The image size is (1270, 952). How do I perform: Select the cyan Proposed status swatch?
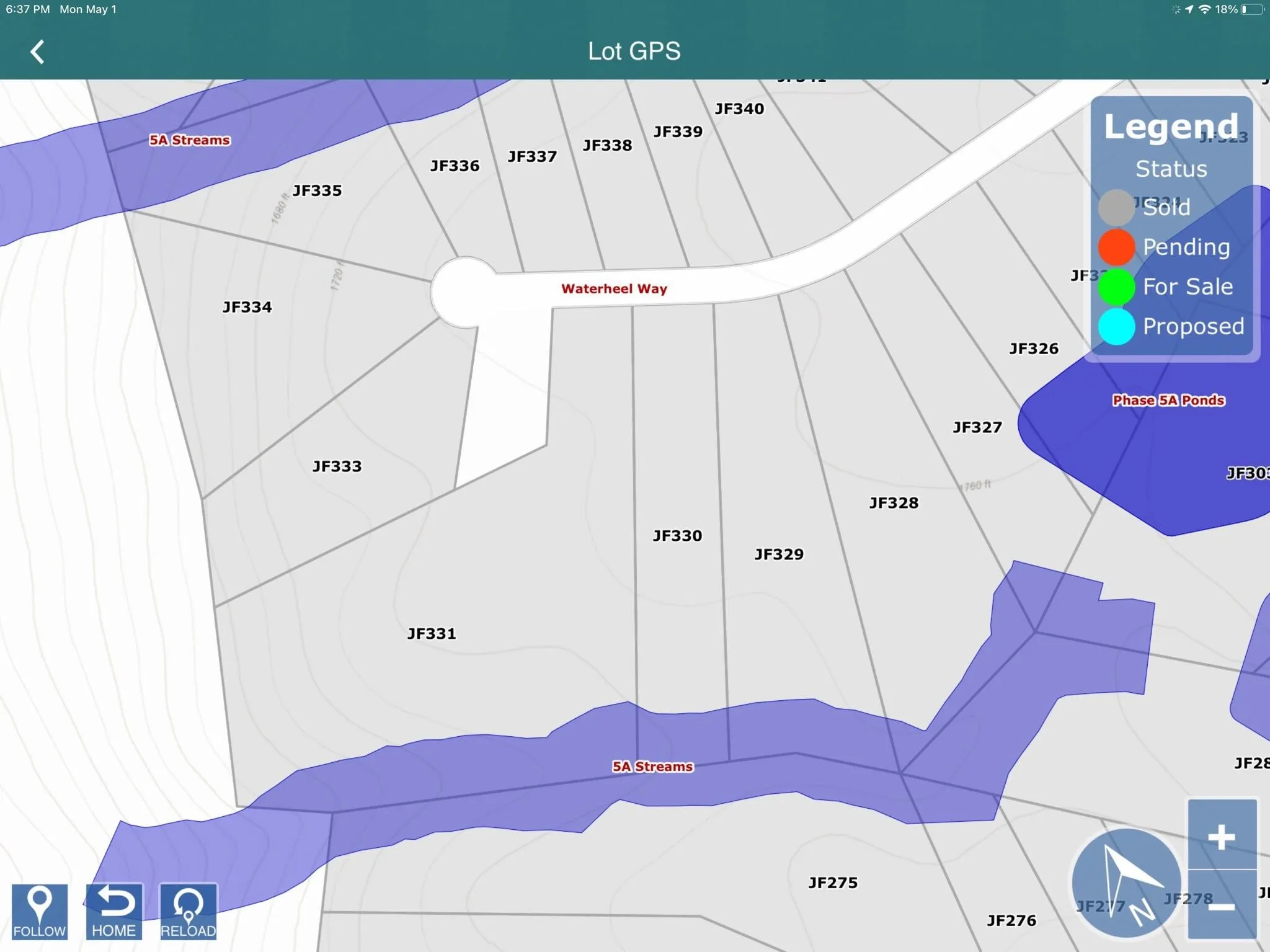point(1116,326)
